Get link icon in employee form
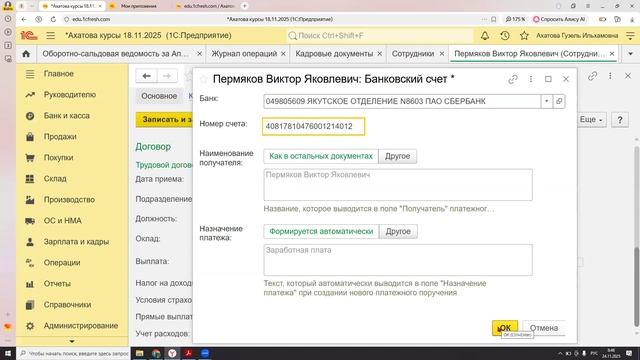 593,76
